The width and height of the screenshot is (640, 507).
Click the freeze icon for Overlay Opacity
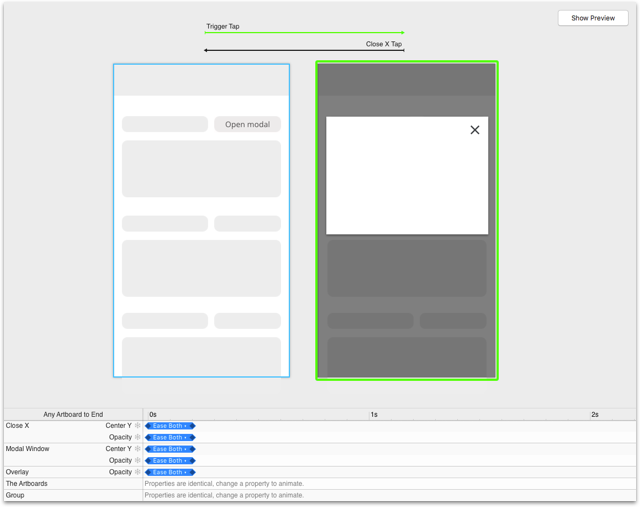coord(138,472)
